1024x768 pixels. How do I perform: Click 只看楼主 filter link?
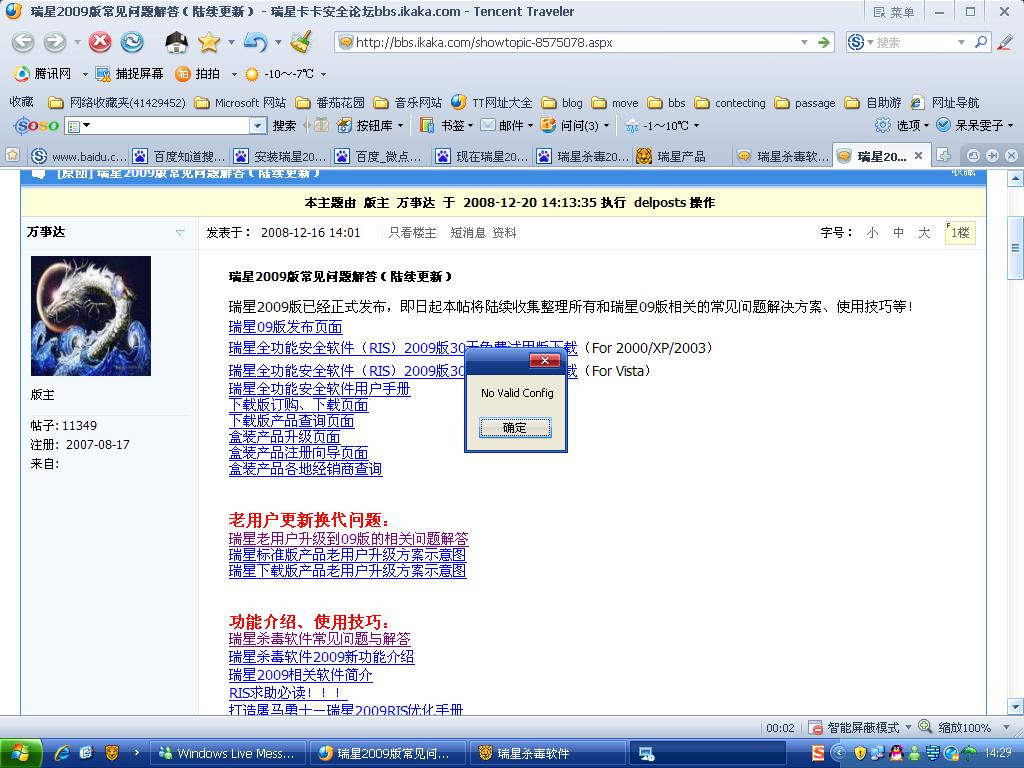pos(412,232)
